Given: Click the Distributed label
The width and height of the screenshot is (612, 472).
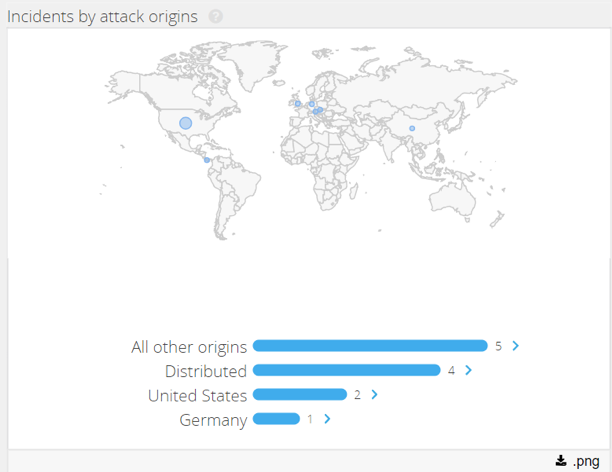Looking at the screenshot, I should (x=206, y=371).
